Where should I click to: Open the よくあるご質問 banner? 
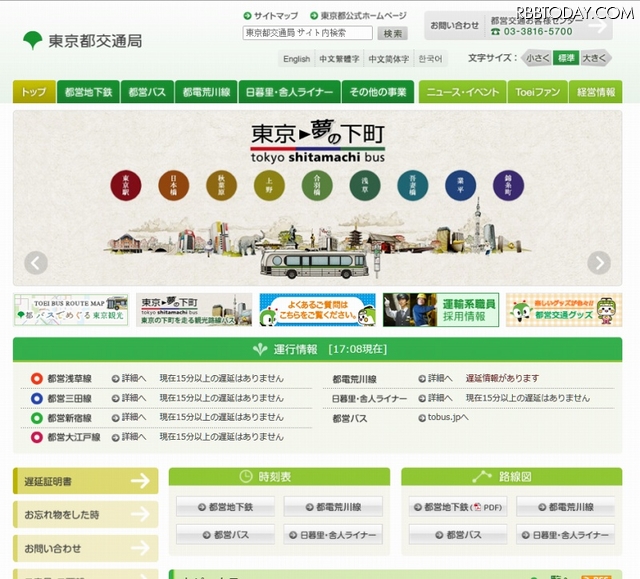pyautogui.click(x=317, y=310)
